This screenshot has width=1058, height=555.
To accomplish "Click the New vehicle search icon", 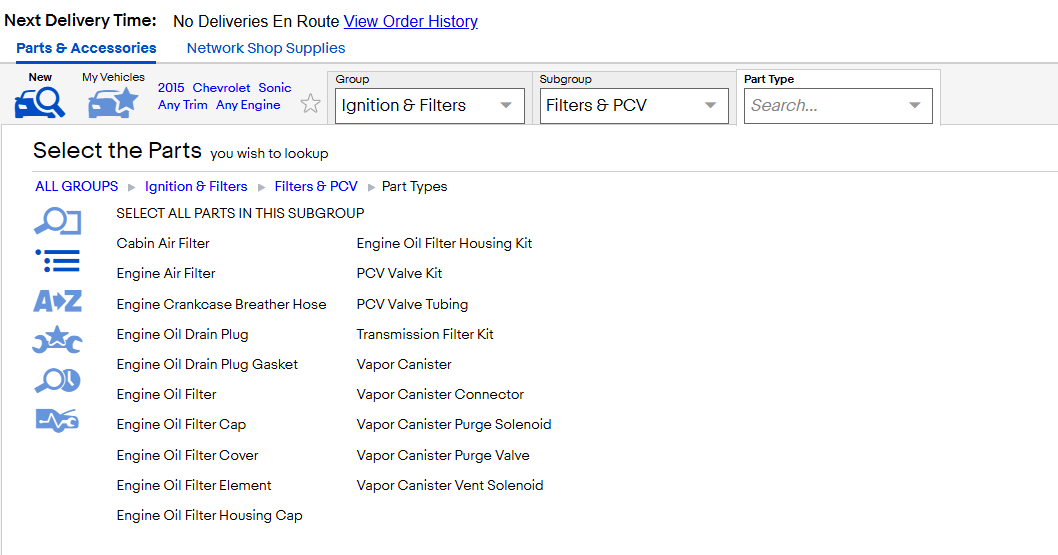I will pyautogui.click(x=40, y=103).
